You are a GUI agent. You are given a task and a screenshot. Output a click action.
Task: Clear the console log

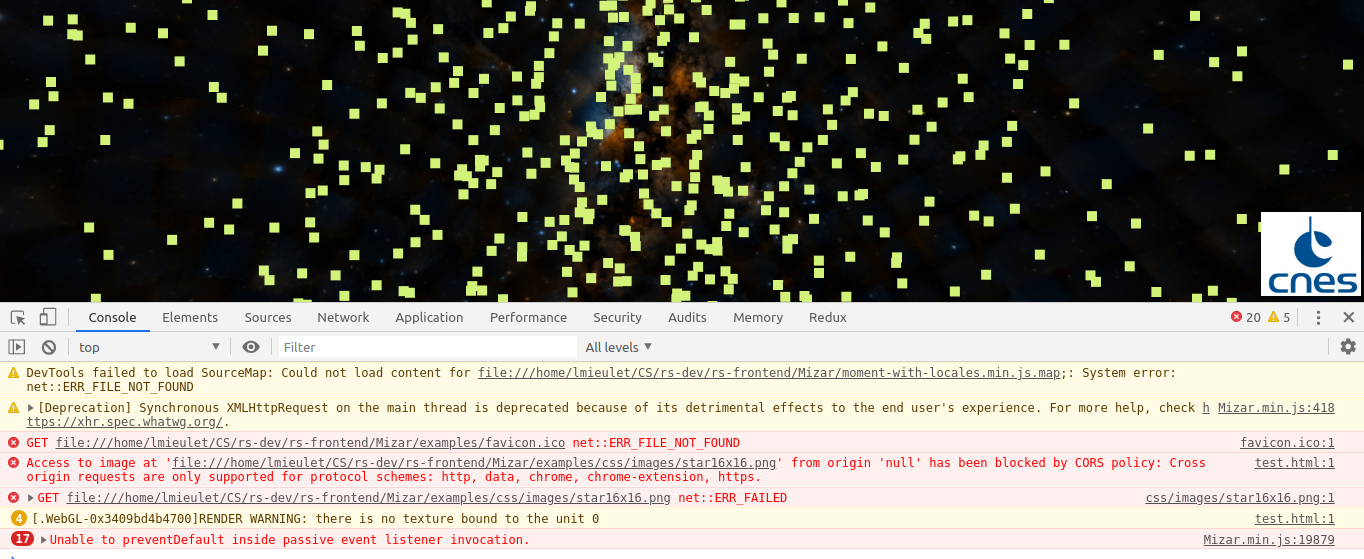coord(48,347)
